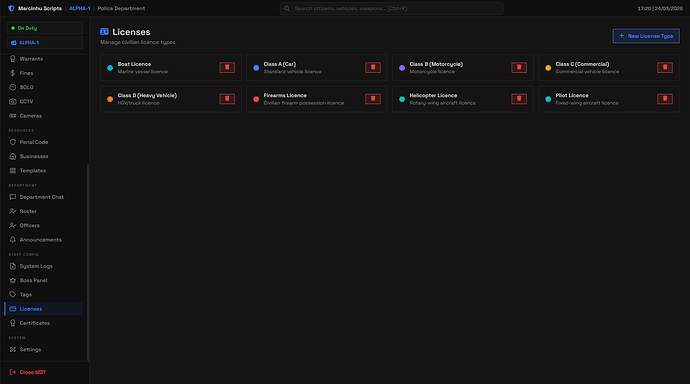The height and width of the screenshot is (384, 690).
Task: Click the Announcements bell icon
Action: (13, 240)
